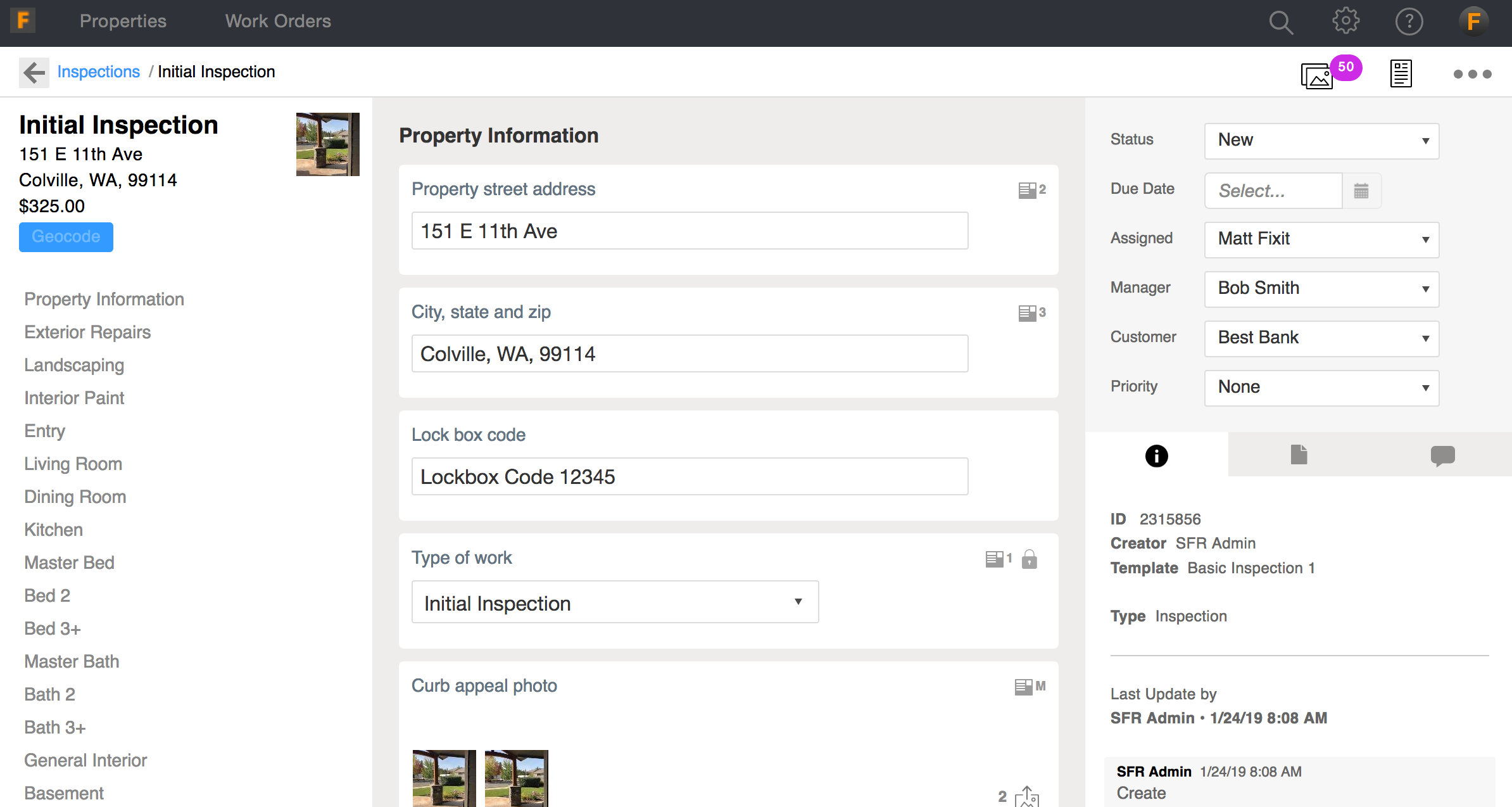
Task: Follow the Inspections breadcrumb link
Action: 98,72
